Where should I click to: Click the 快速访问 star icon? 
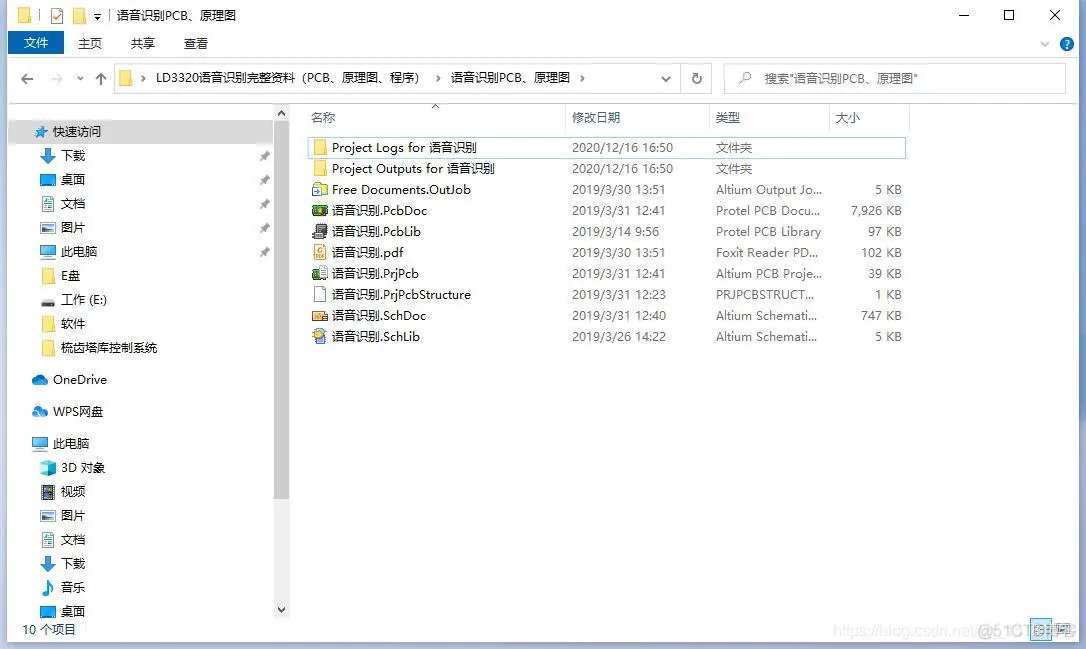tap(41, 132)
